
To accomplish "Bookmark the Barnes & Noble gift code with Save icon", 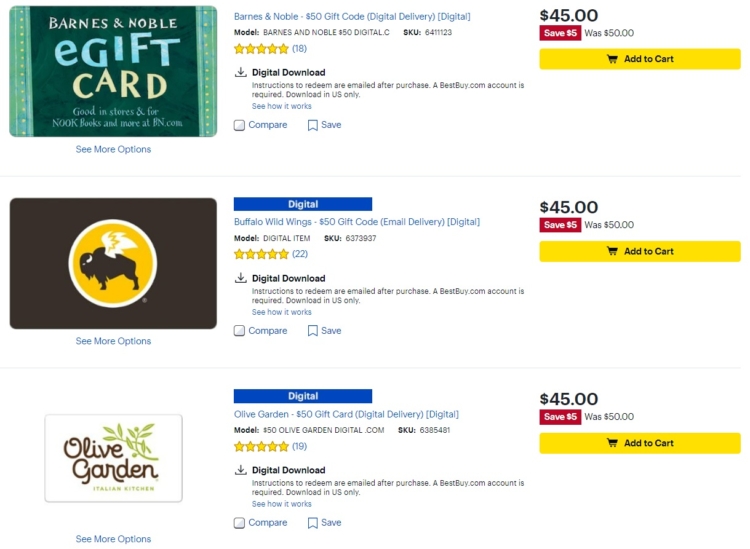I will [x=312, y=125].
